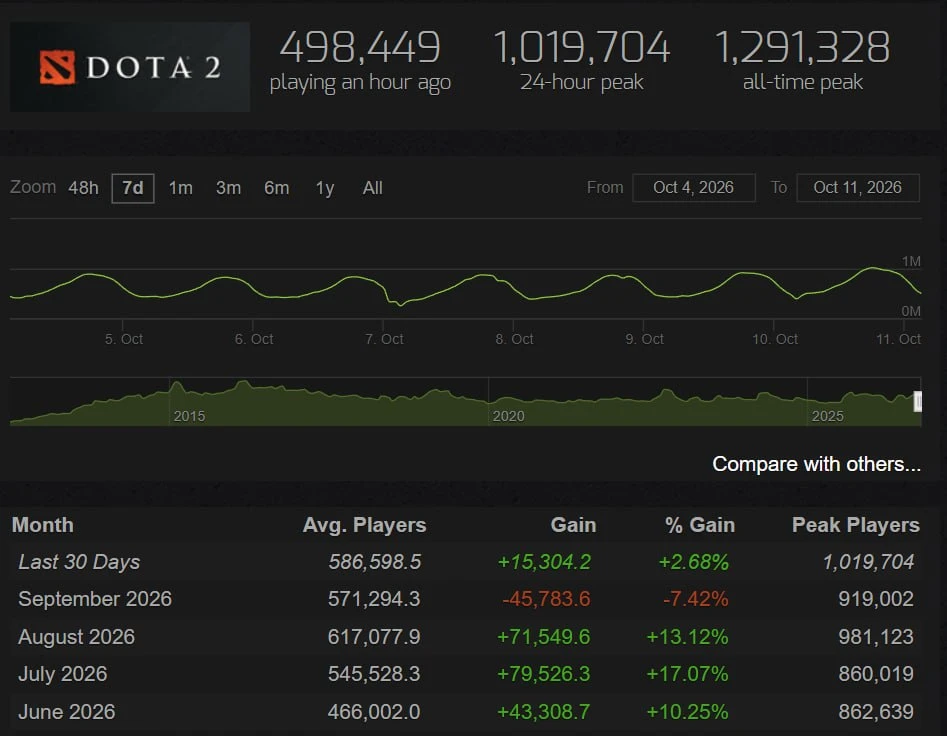This screenshot has height=736, width=947.
Task: Click the Dota 2 logo banner
Action: click(x=130, y=67)
